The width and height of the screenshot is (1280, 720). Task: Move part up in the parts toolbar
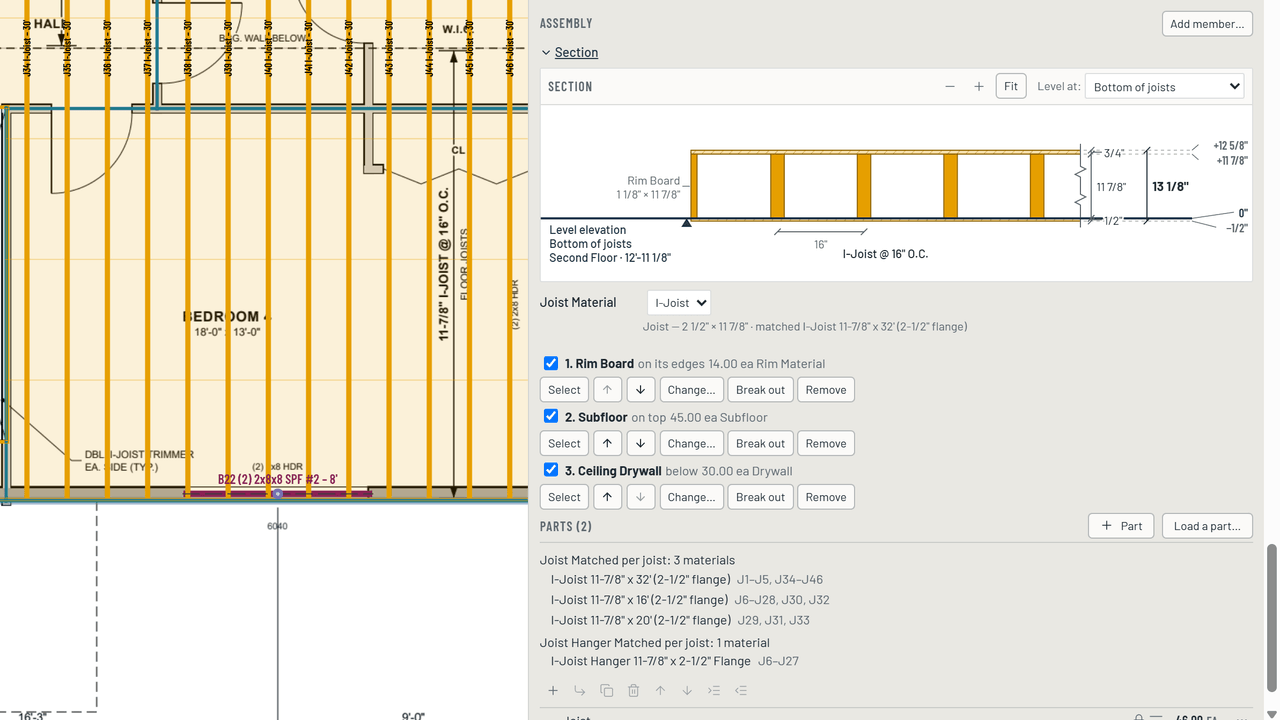point(660,690)
